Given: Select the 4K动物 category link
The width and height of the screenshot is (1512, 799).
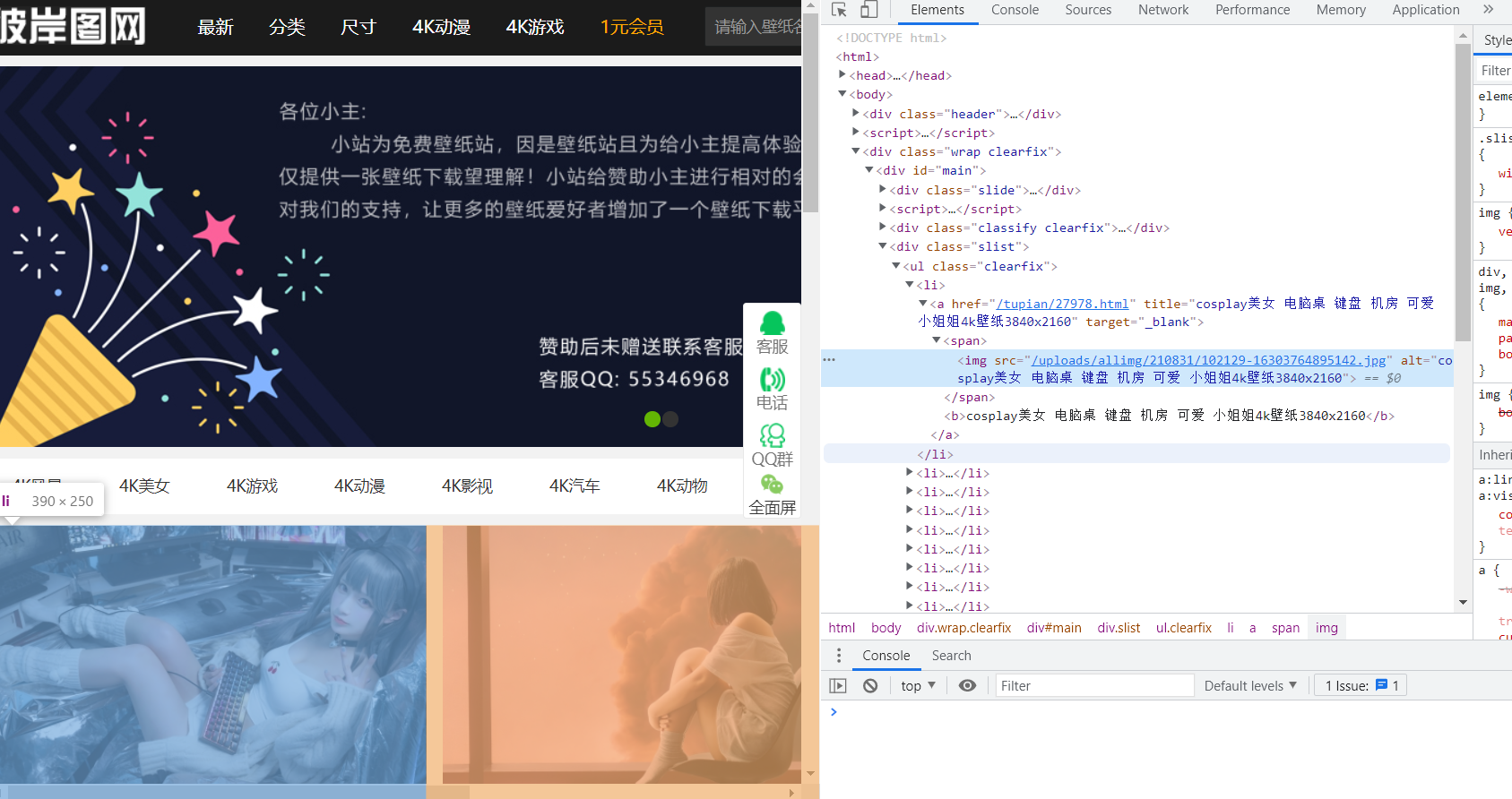Looking at the screenshot, I should click(x=682, y=485).
